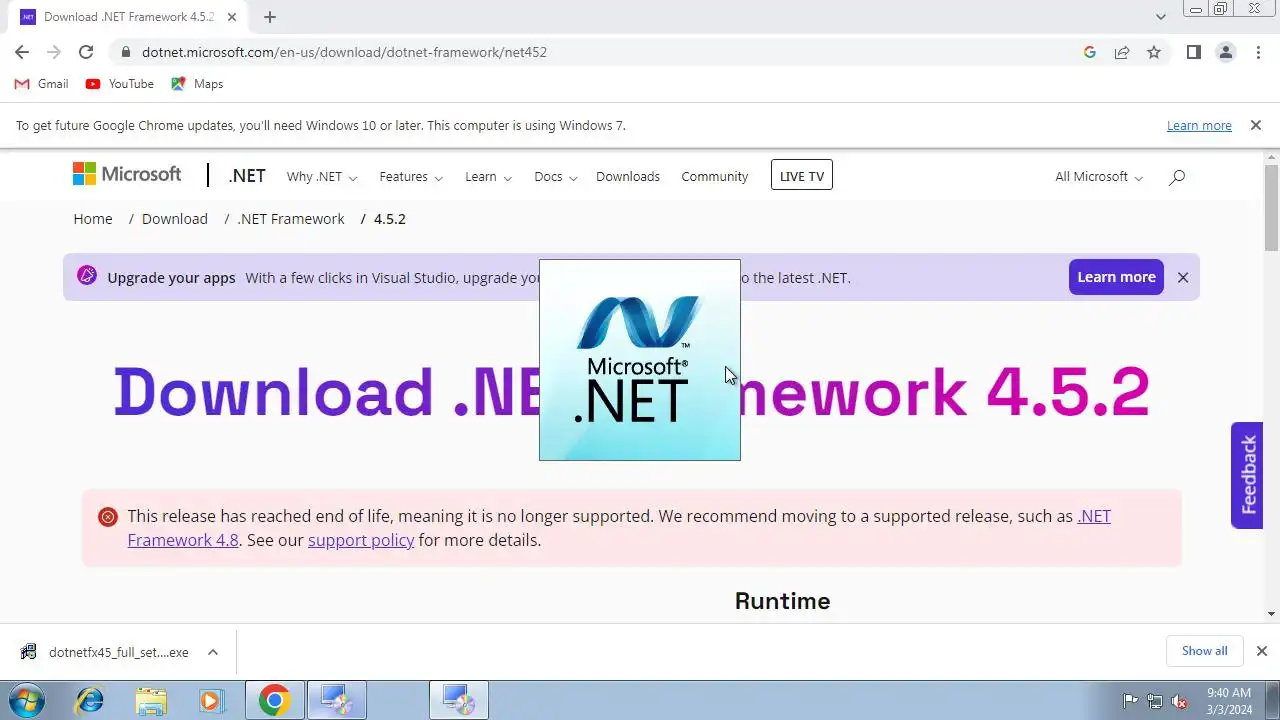Viewport: 1280px width, 720px height.
Task: Close the downloads bar
Action: [x=1261, y=651]
